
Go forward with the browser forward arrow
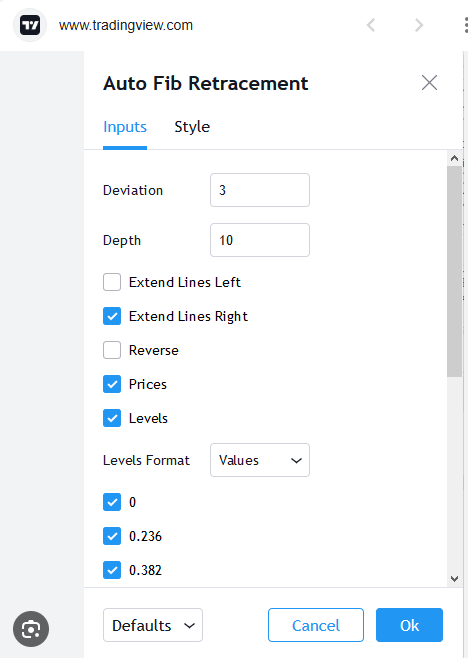point(419,25)
